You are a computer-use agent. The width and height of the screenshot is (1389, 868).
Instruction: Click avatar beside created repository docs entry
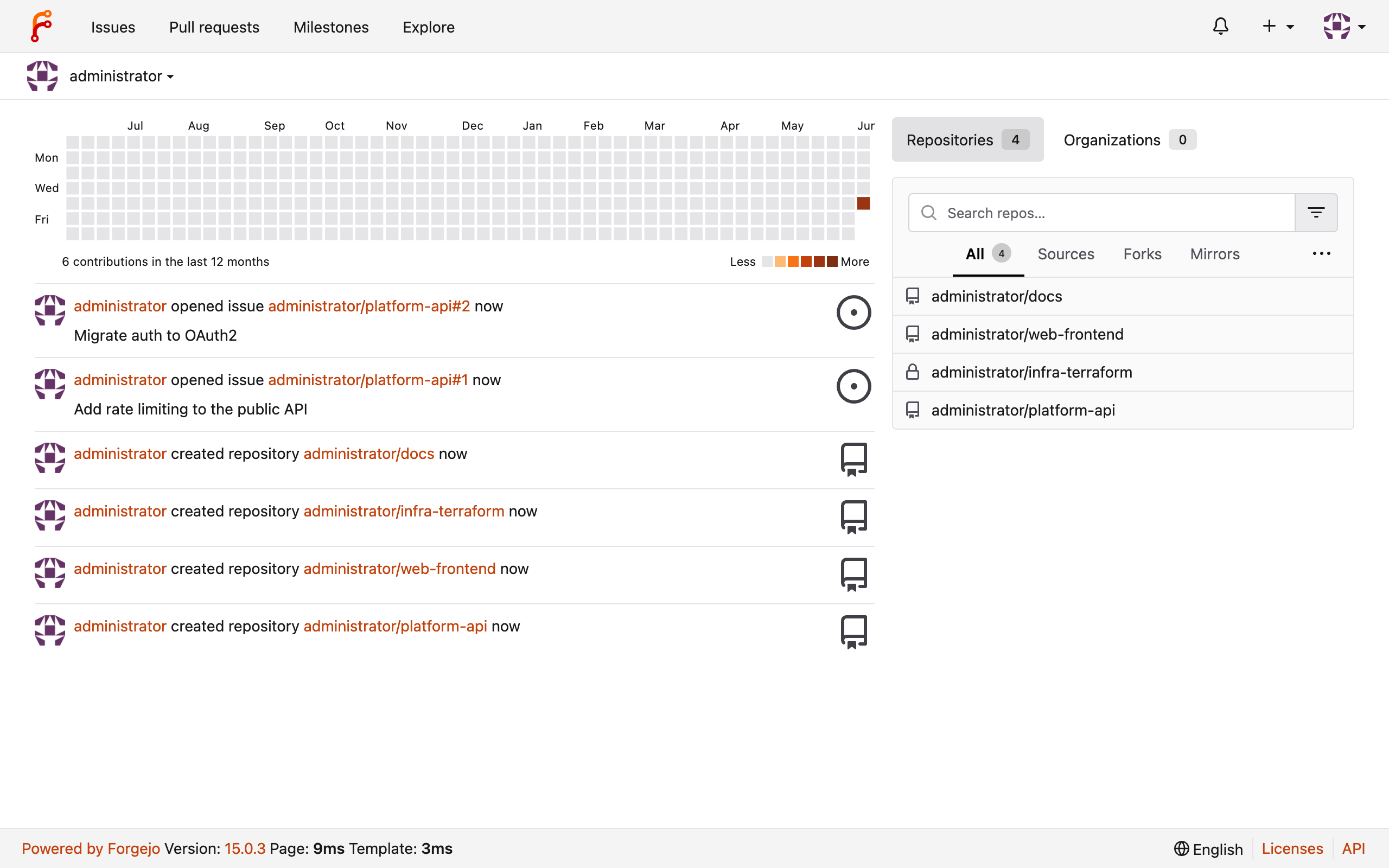coord(50,457)
